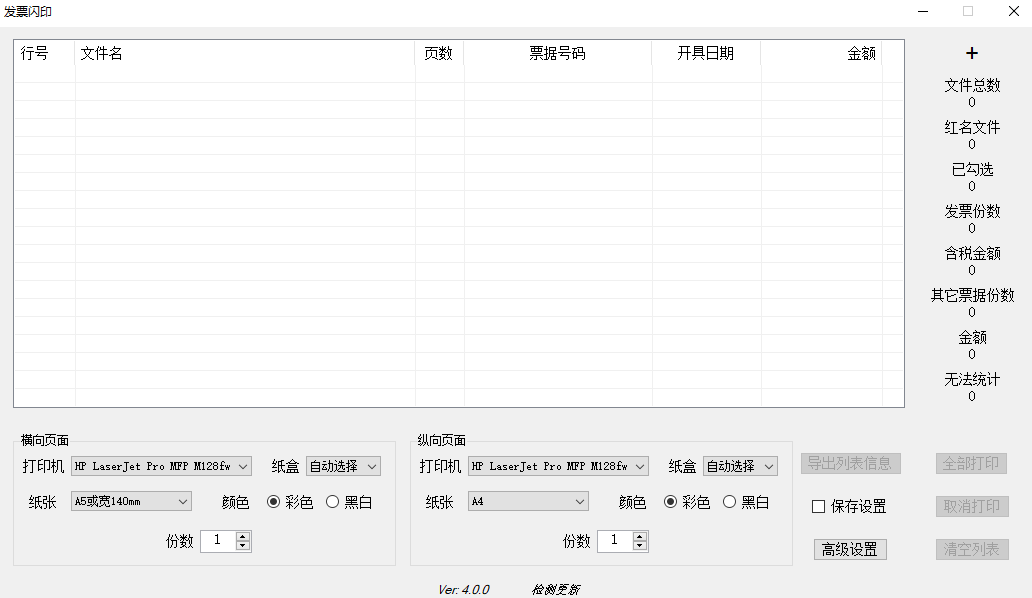
Task: Decrease 份数 in 横向页面 with down arrow
Action: tap(243, 545)
